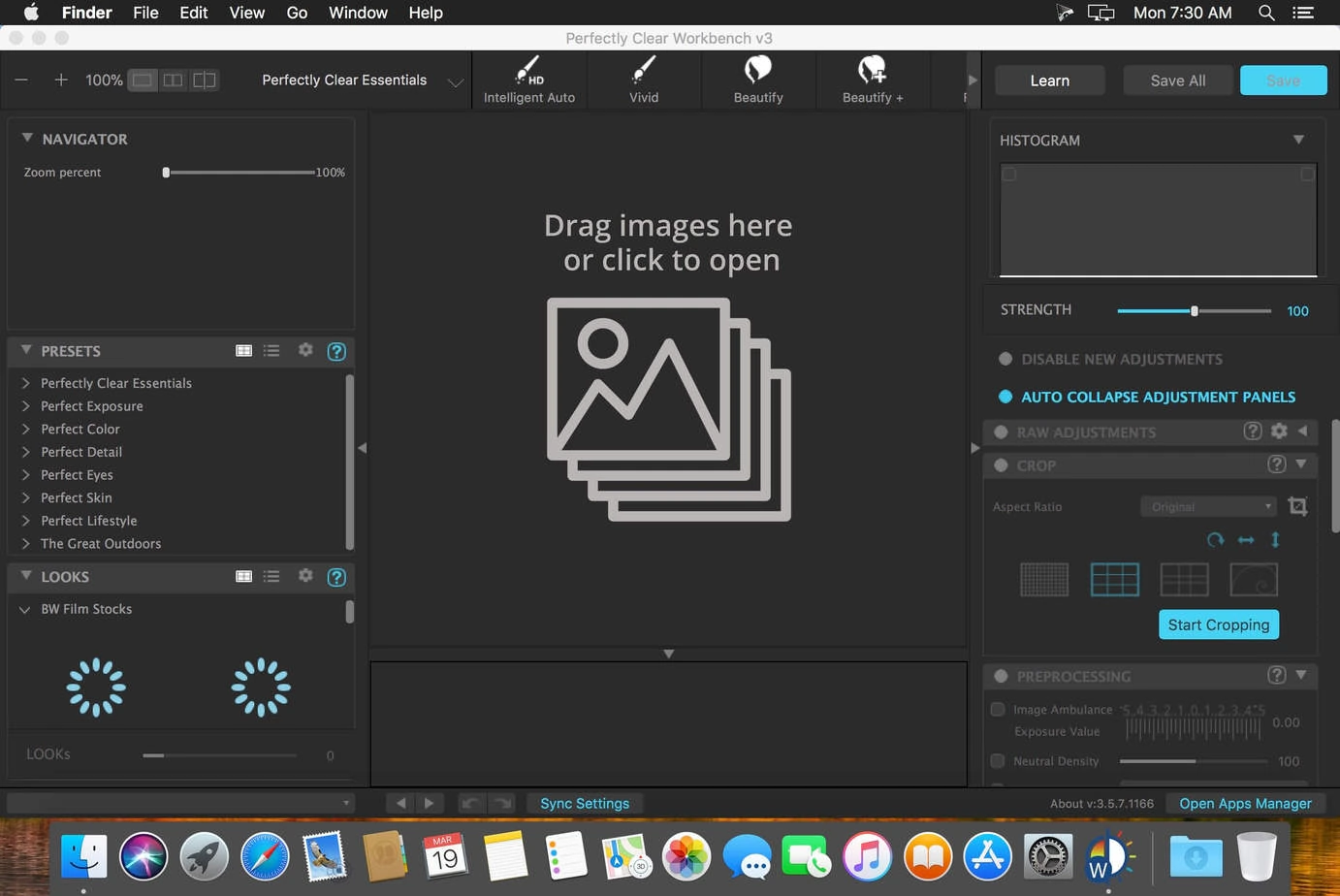Viewport: 1340px width, 896px height.
Task: Enable Disable New Adjustments option
Action: tap(1005, 359)
